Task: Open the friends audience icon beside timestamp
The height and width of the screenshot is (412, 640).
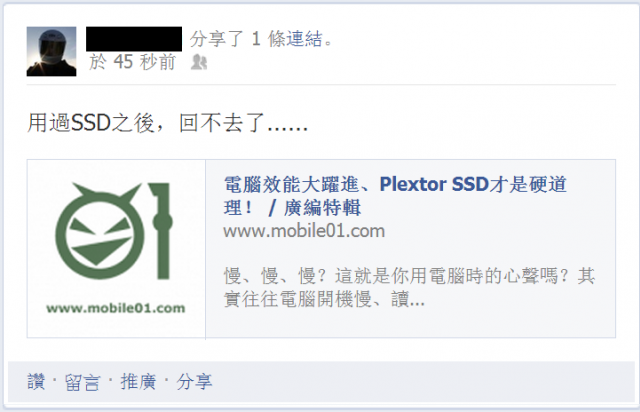Action: (199, 62)
